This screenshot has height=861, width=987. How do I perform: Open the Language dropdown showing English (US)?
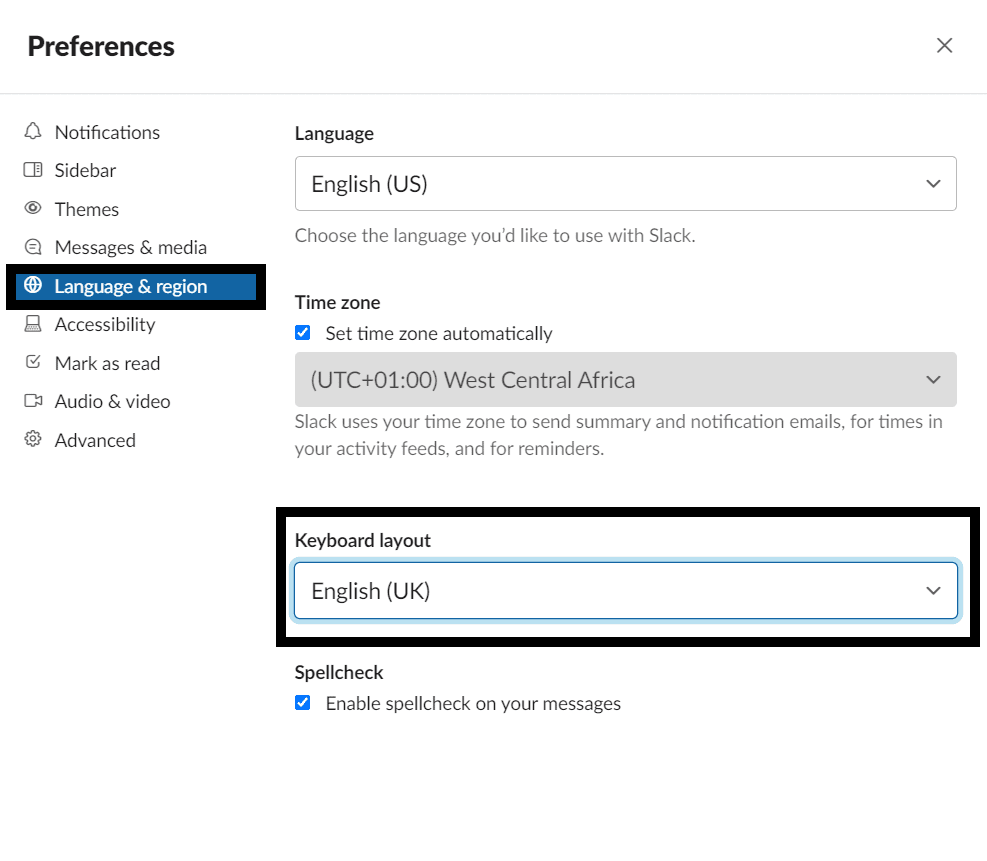(x=625, y=183)
